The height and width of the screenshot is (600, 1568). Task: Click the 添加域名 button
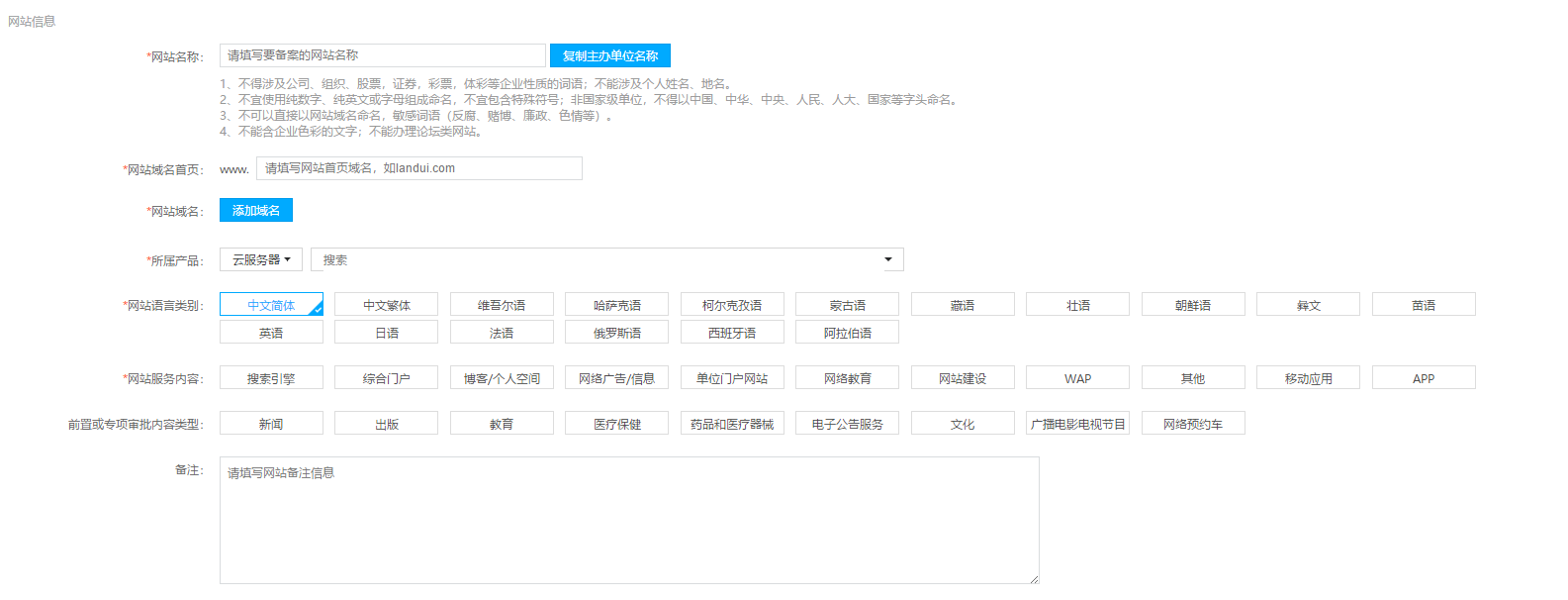click(255, 210)
